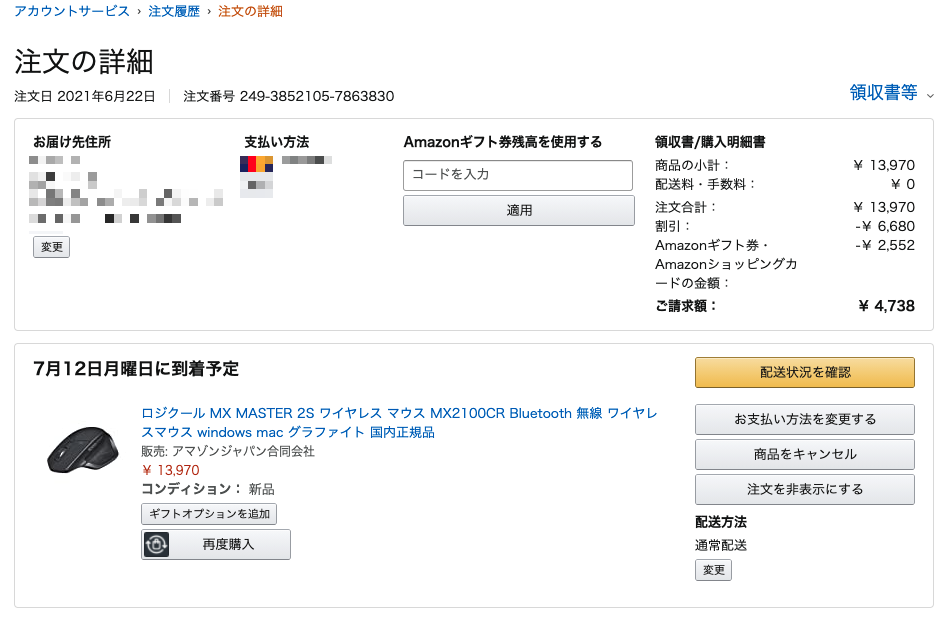Screen dimensions: 950x628
Task: Go to 注文履歴 breadcrumb link
Action: [x=174, y=12]
